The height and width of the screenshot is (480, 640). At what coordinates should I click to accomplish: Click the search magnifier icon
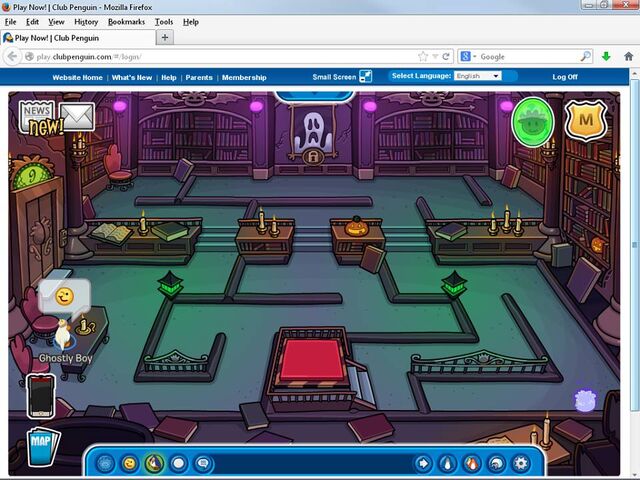click(586, 56)
